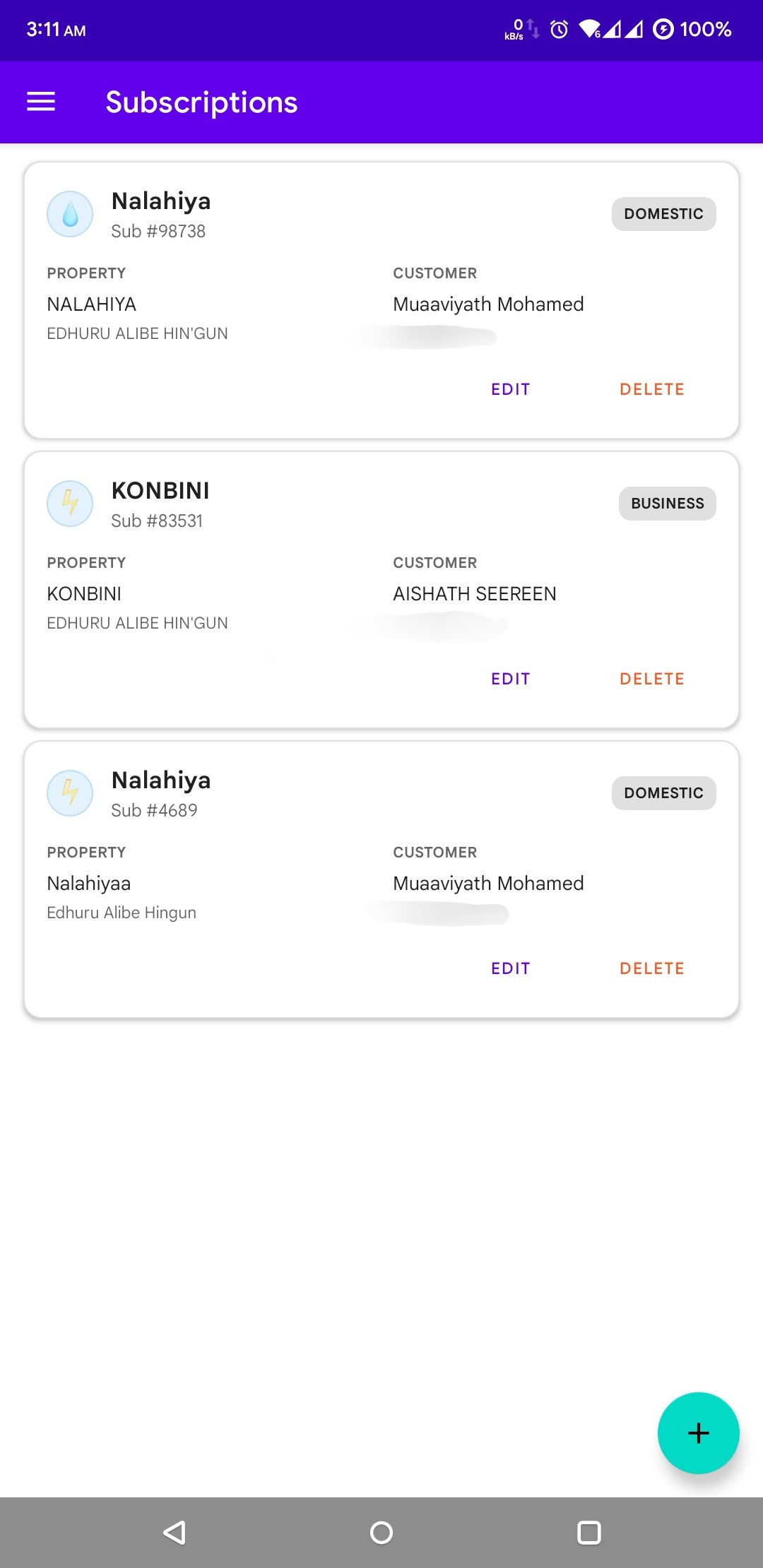Image resolution: width=763 pixels, height=1568 pixels.
Task: Tap the lightning icon on the KONBINI subscription
Action: (70, 504)
